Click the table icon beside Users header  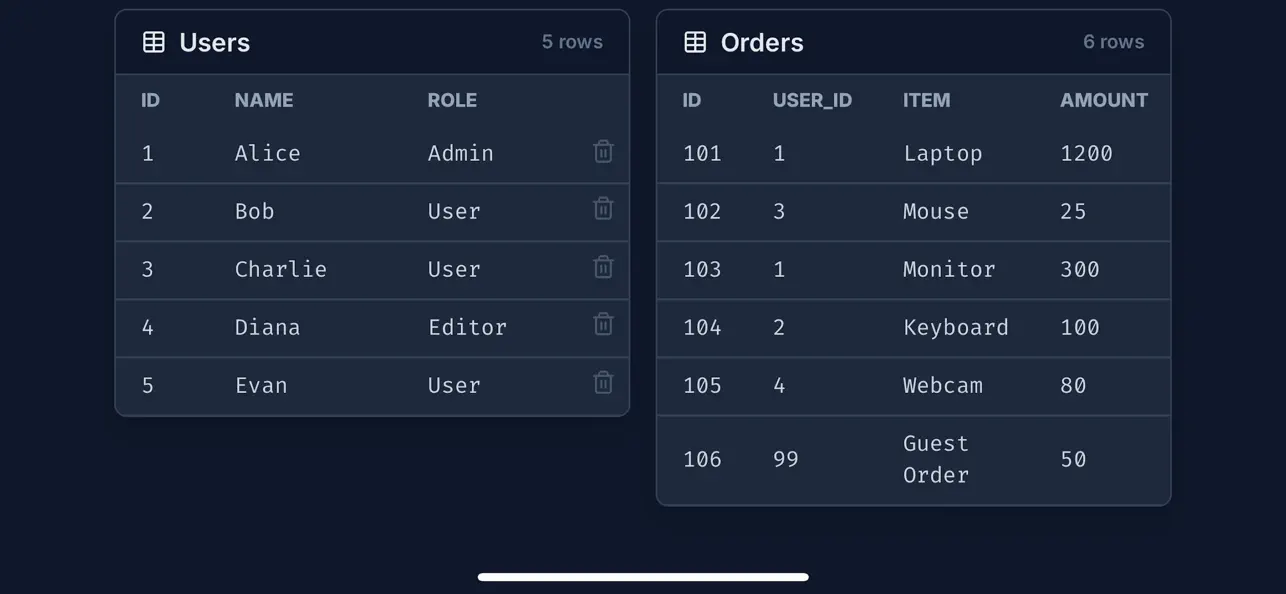[154, 41]
